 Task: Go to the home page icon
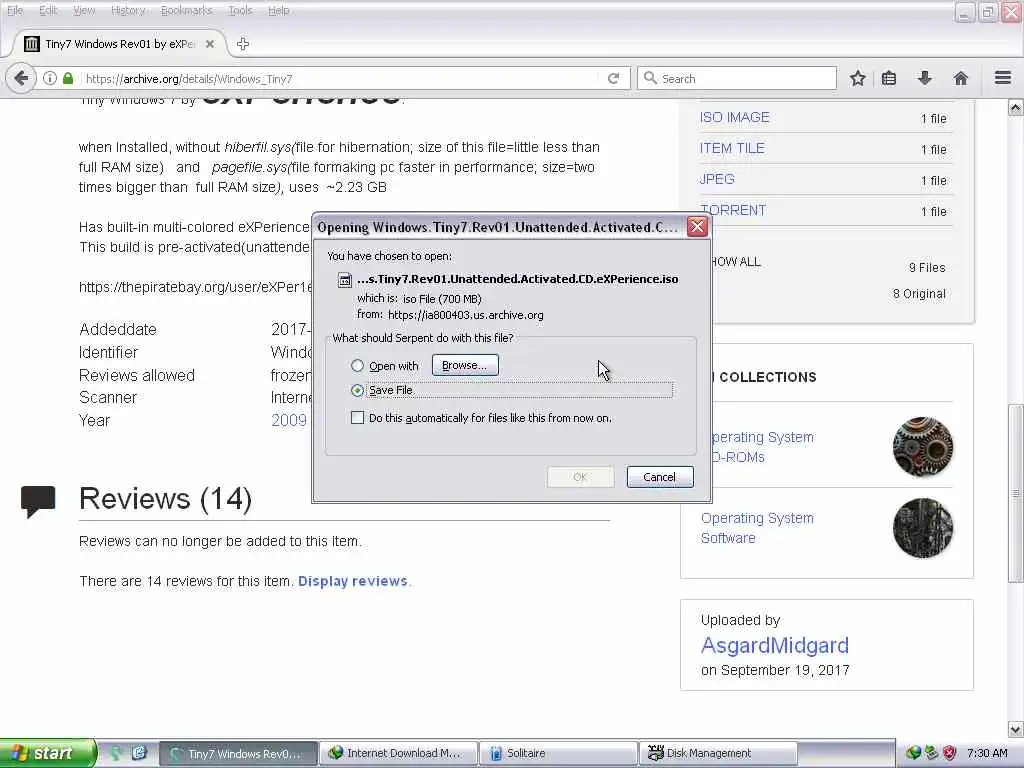tap(960, 78)
